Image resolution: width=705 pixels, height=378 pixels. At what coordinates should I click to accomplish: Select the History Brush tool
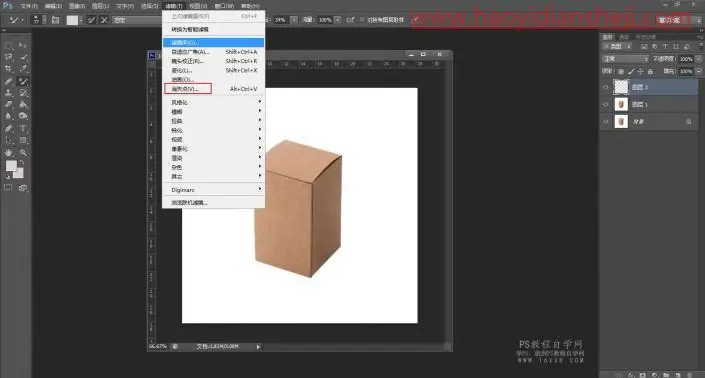tap(23, 93)
